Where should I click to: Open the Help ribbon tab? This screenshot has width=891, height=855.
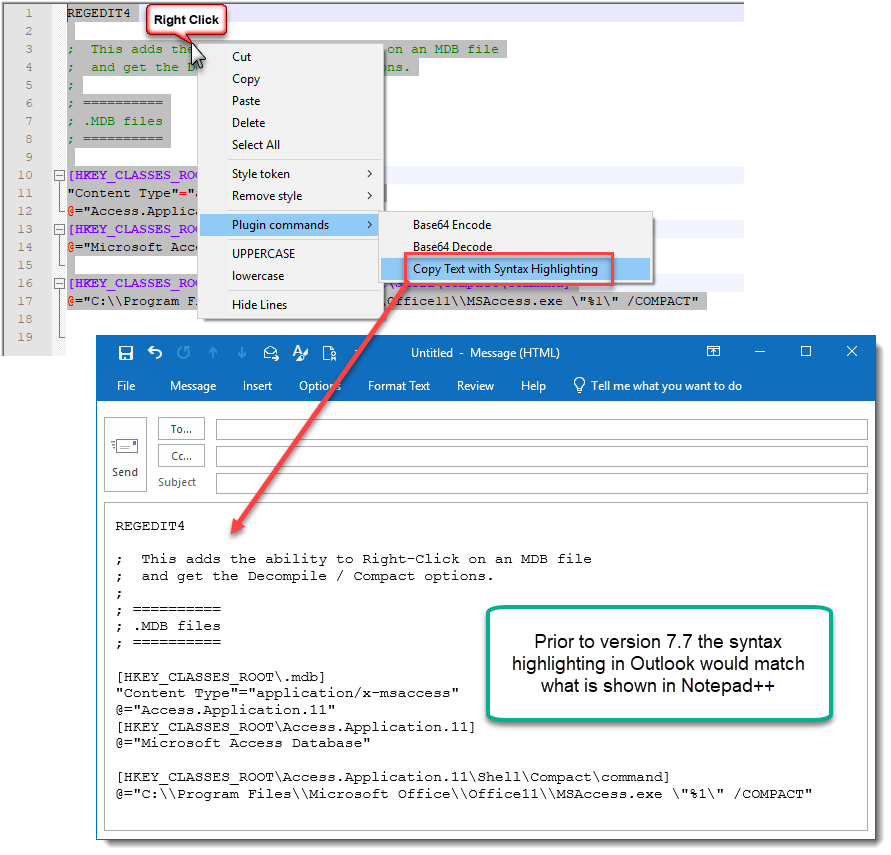pos(533,386)
